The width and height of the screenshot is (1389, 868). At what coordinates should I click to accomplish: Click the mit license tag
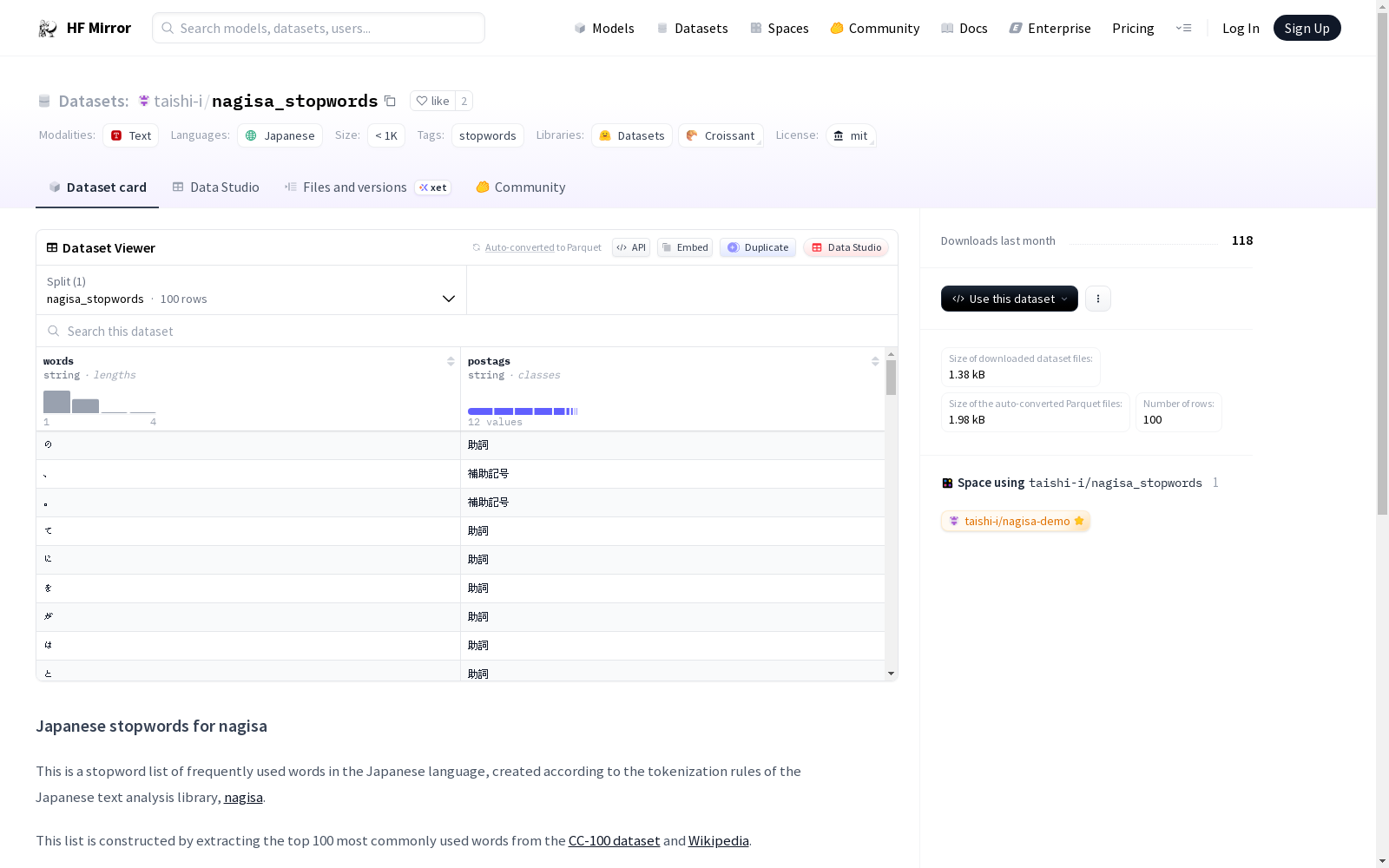coord(851,135)
